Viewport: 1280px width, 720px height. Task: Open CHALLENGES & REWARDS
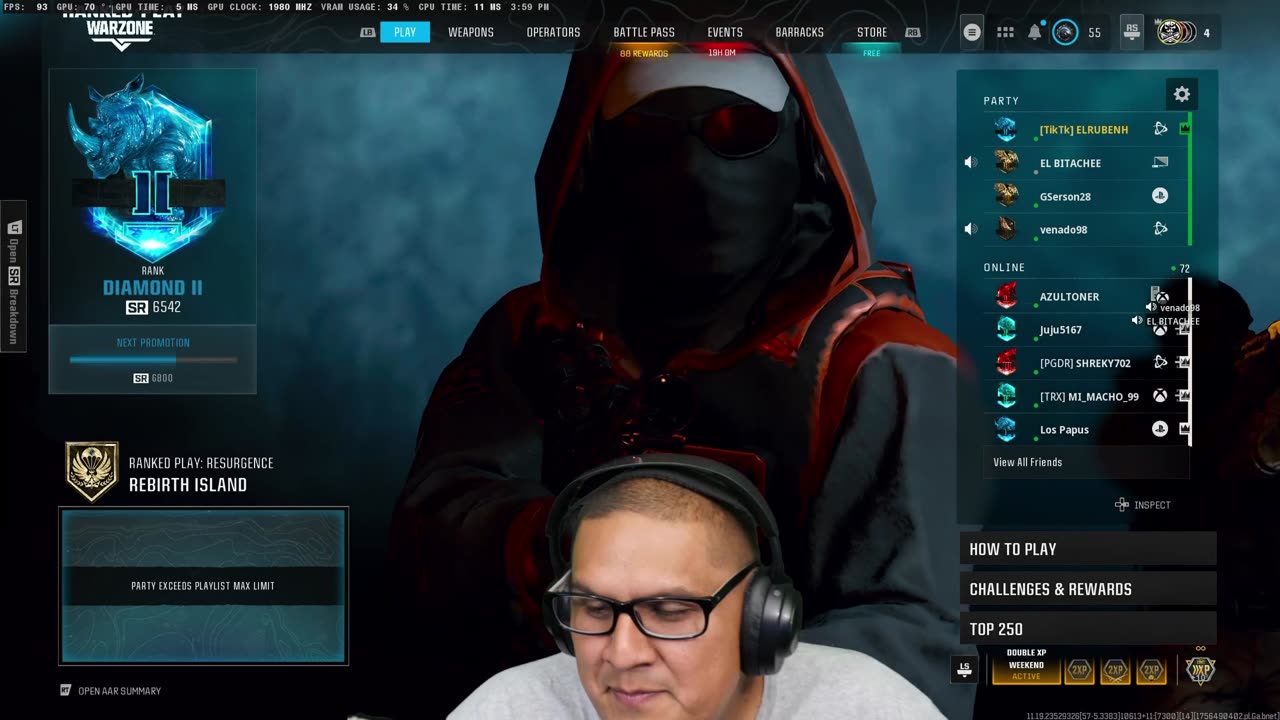[1088, 589]
